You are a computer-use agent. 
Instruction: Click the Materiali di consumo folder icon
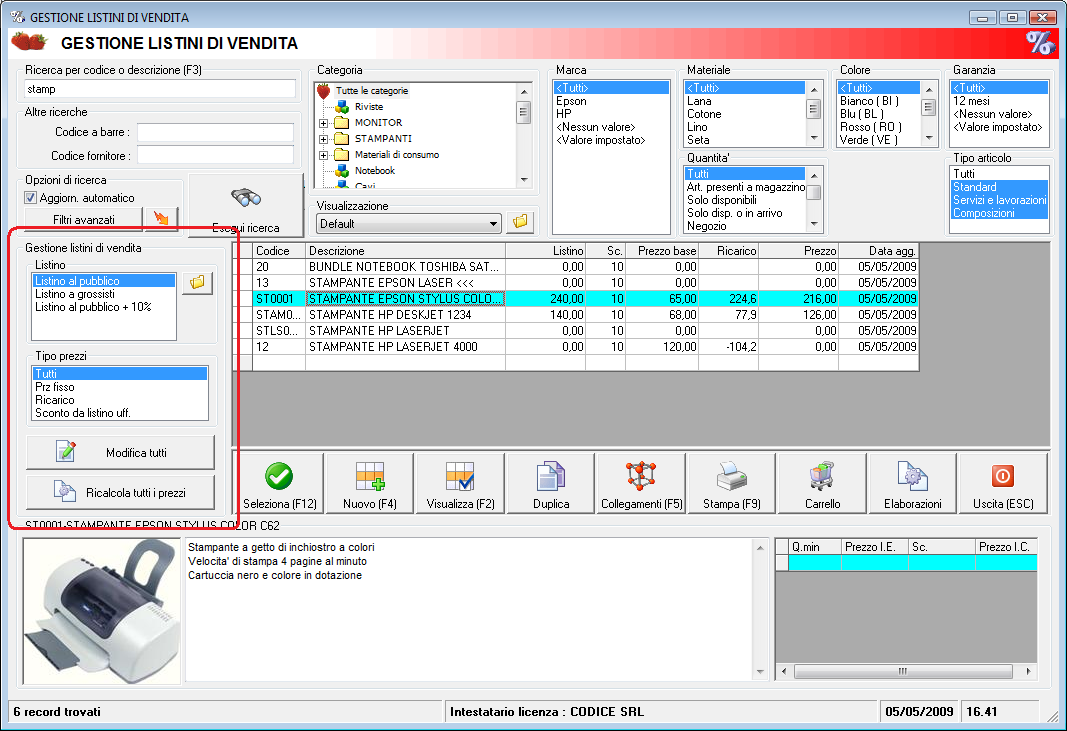click(342, 155)
